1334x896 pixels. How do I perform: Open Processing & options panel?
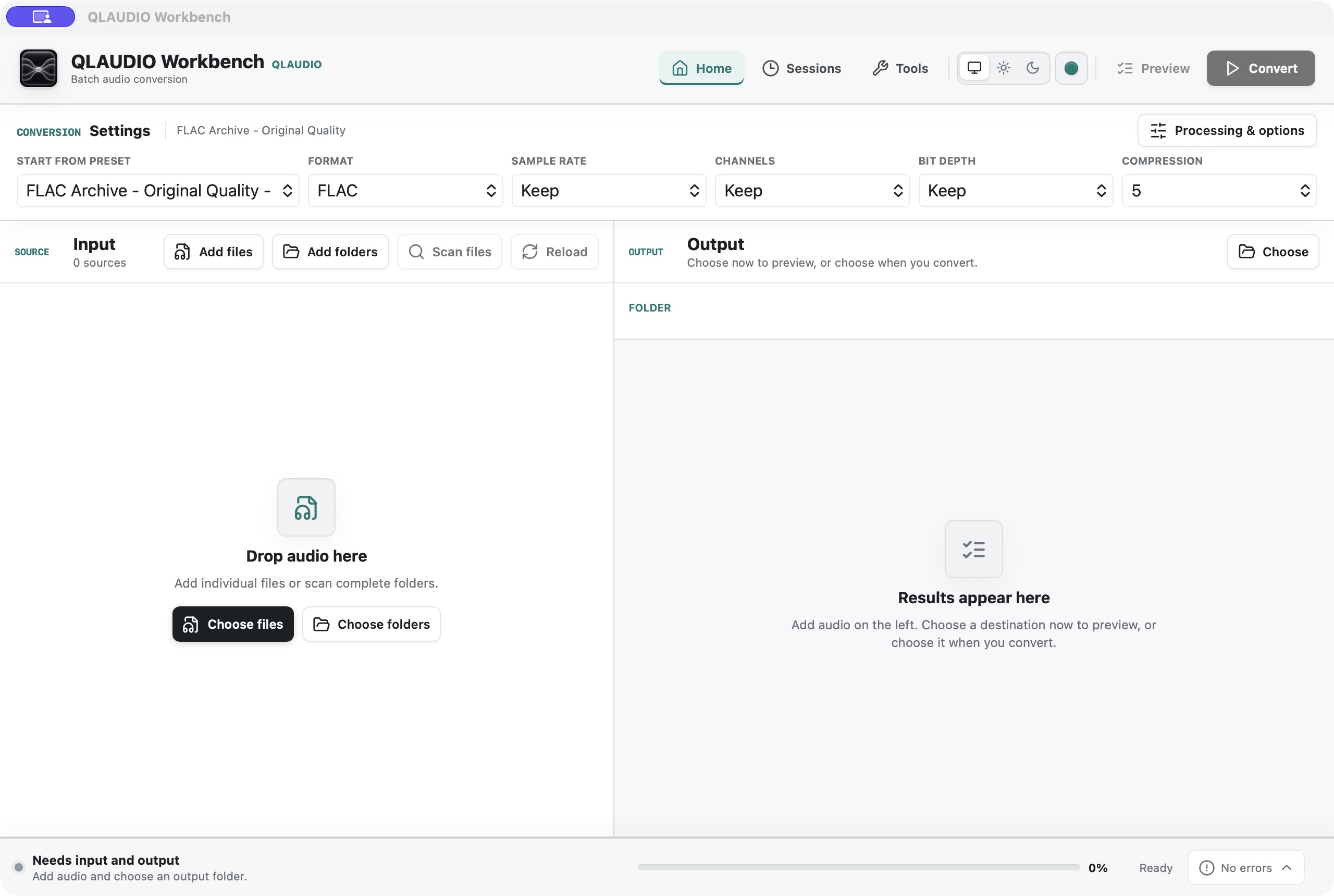click(x=1227, y=130)
